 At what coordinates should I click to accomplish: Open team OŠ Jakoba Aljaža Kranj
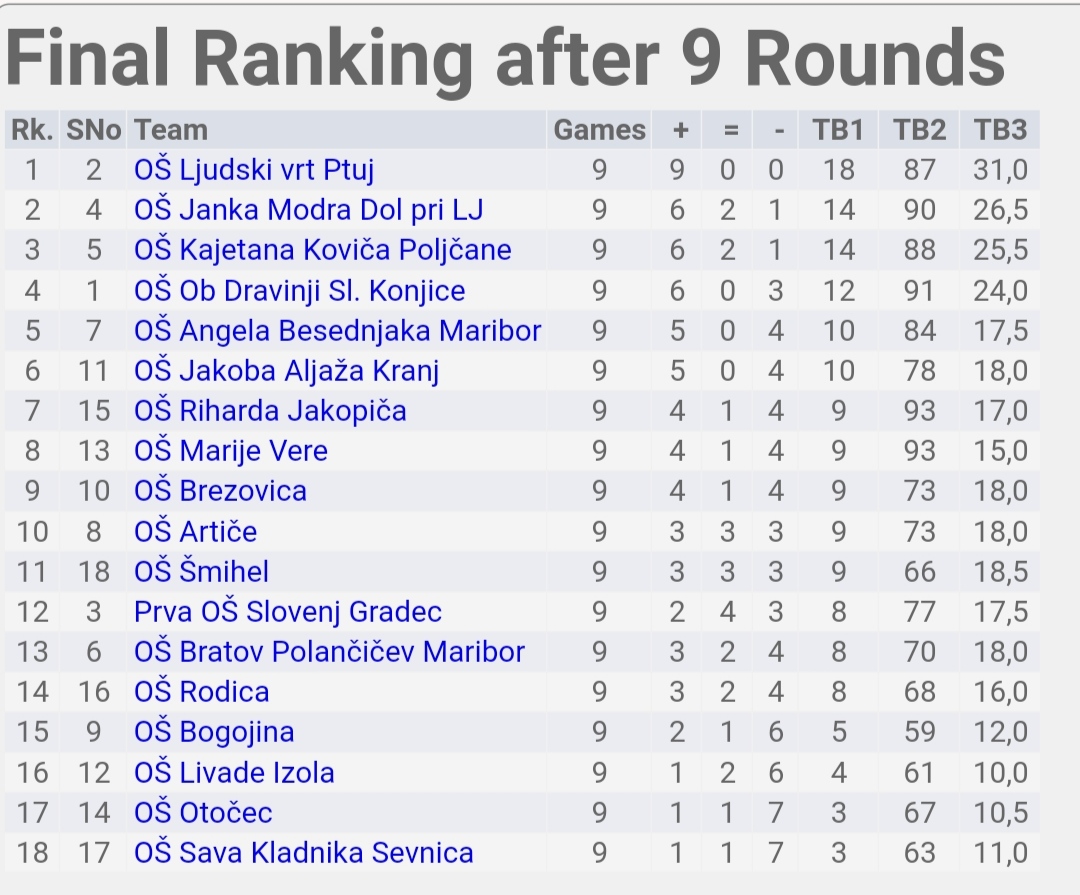(x=287, y=370)
